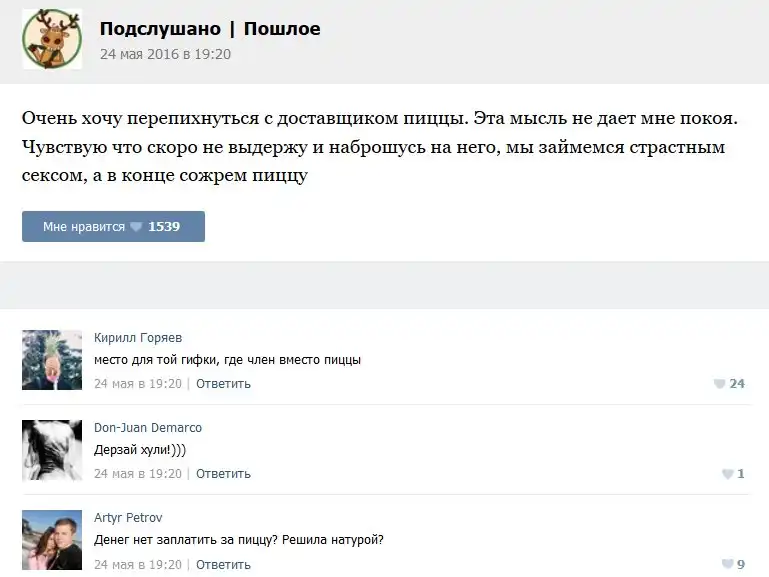Click the name Artyr Petrov

pyautogui.click(x=128, y=518)
